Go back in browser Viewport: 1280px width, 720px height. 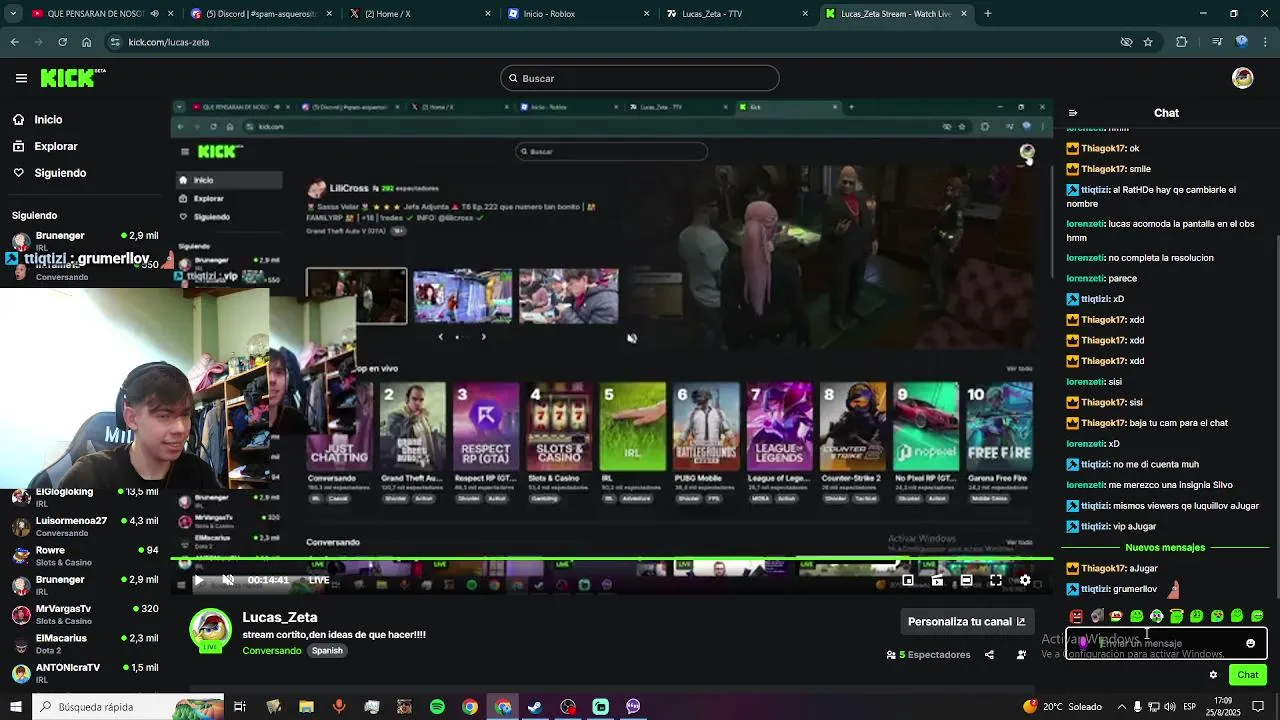click(14, 42)
